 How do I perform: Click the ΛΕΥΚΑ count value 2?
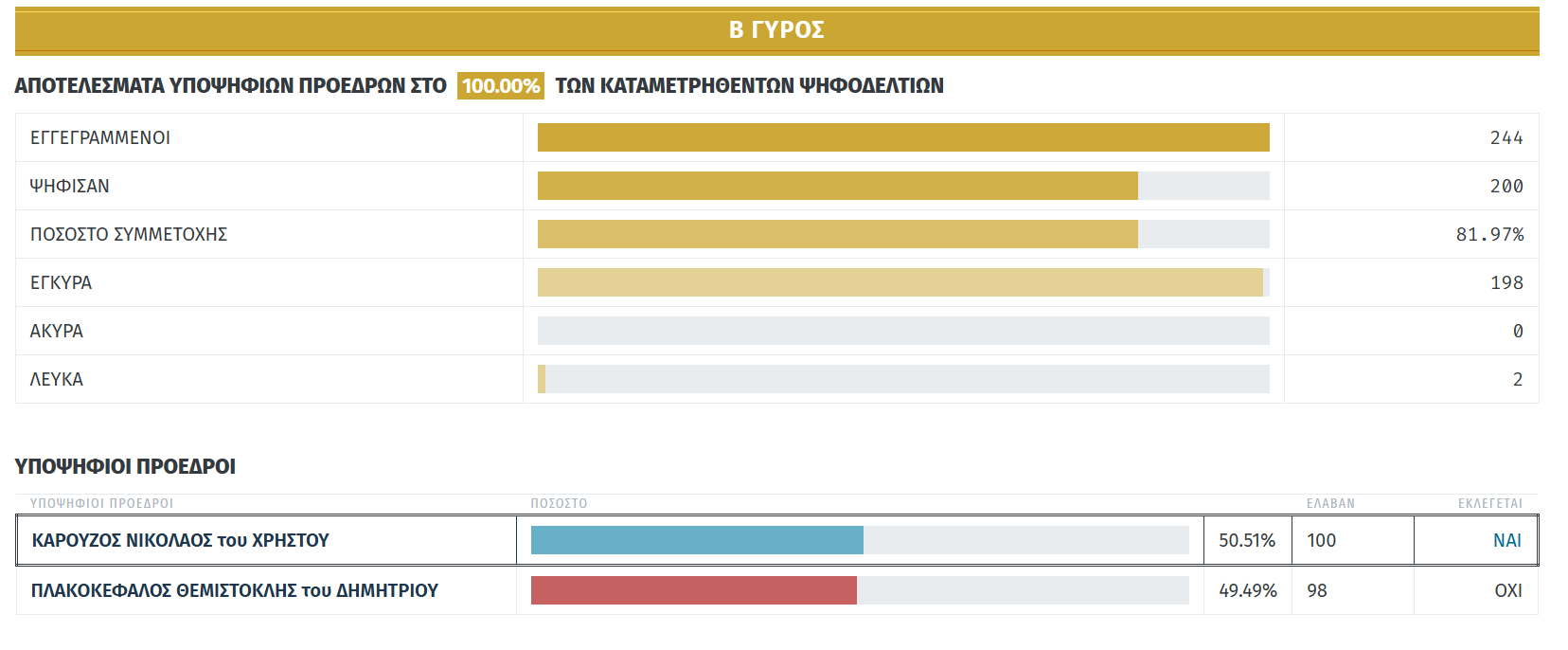tap(1517, 380)
